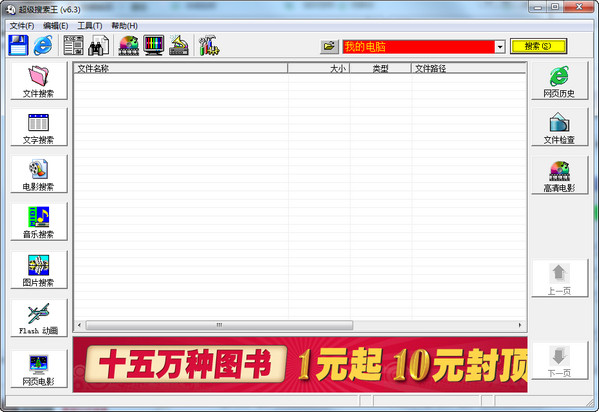Click the yellow 搜索(S) search button

tap(538, 46)
